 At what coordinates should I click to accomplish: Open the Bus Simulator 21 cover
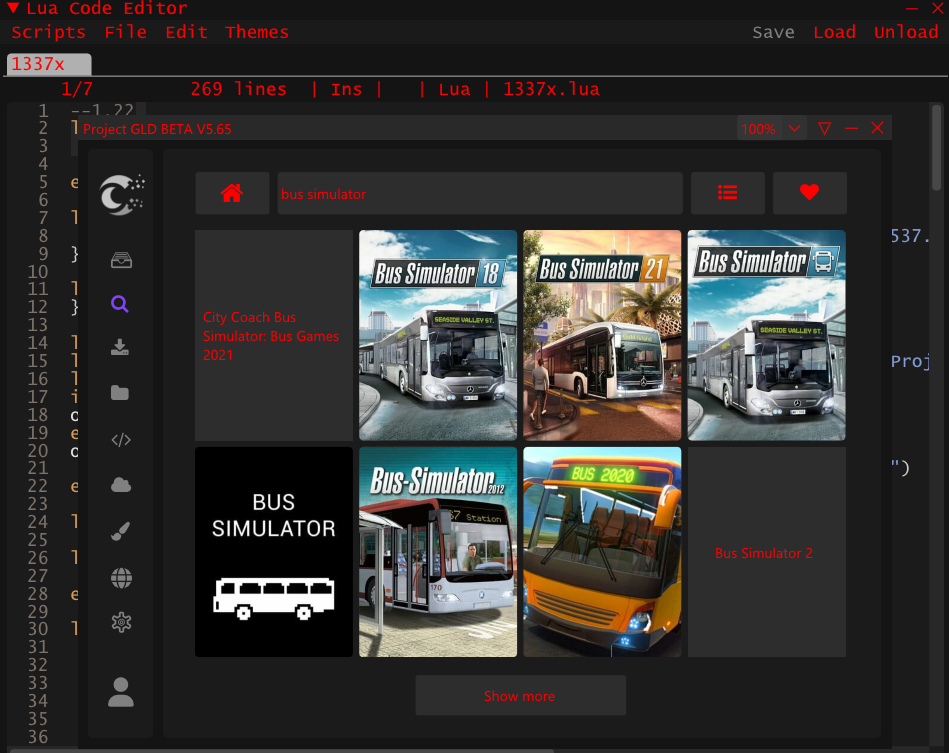(x=602, y=335)
